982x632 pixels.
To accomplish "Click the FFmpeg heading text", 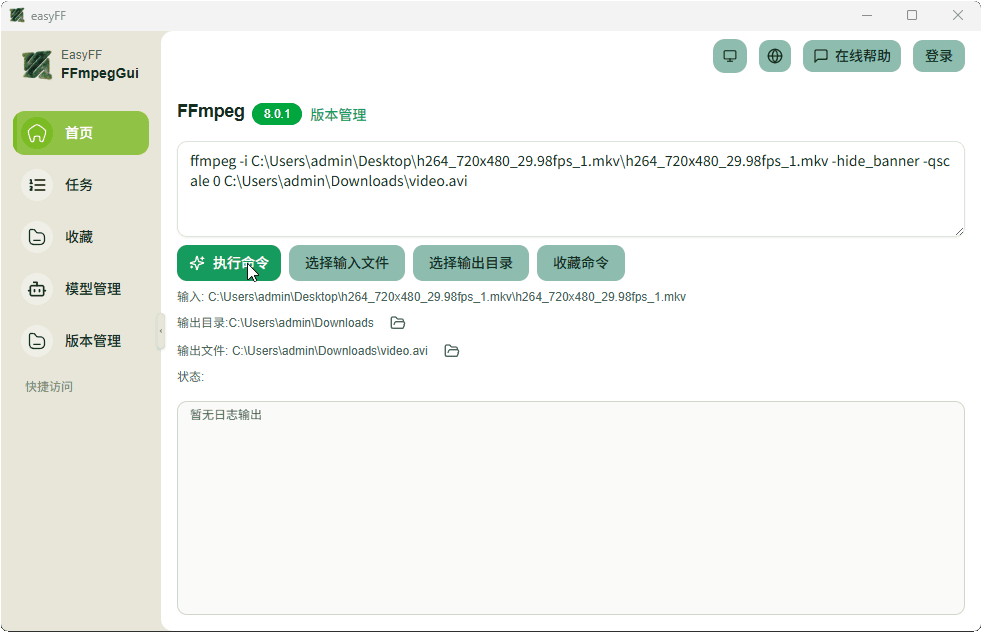I will click(x=211, y=111).
